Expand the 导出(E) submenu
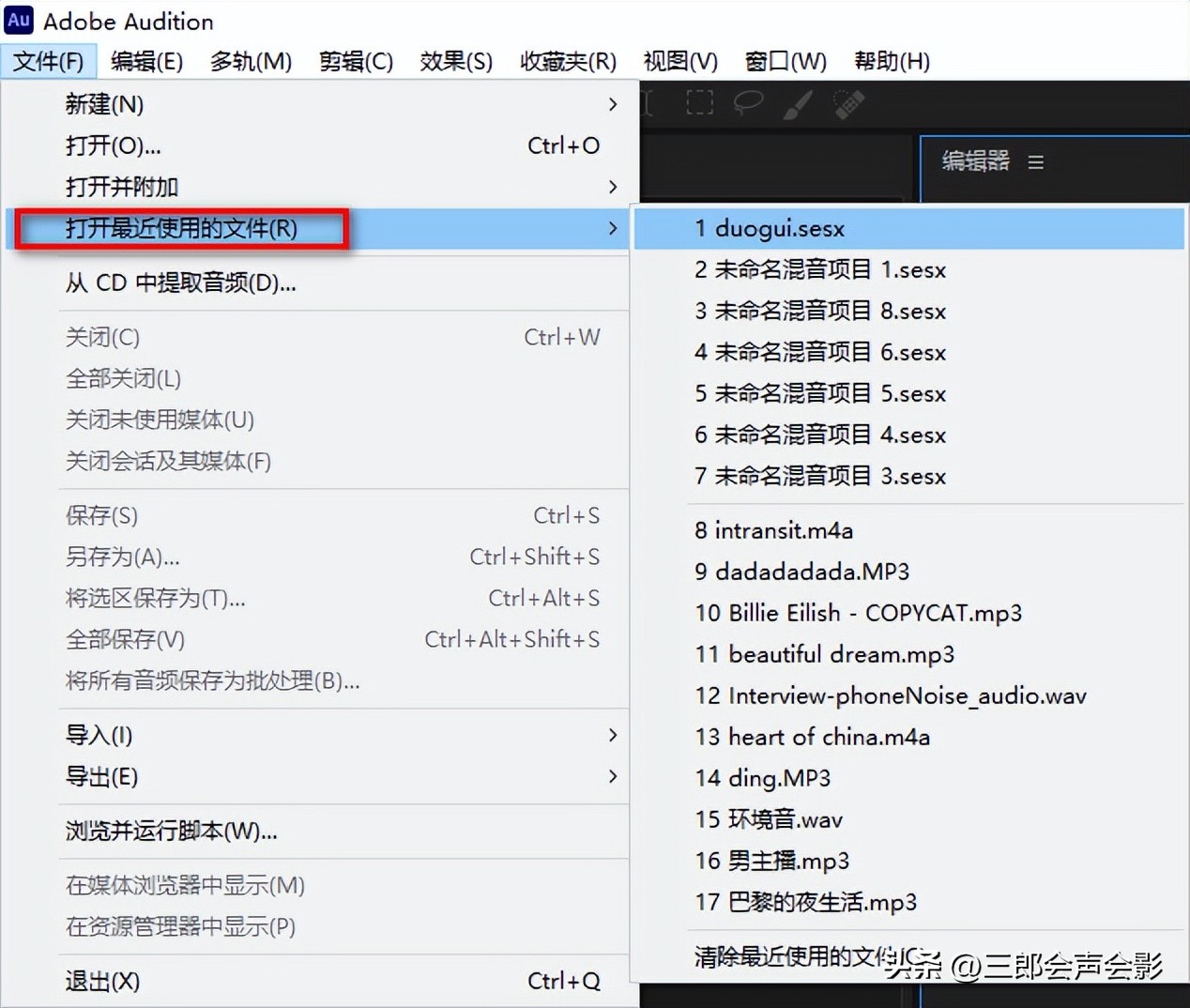This screenshot has width=1190, height=1008. [316, 776]
